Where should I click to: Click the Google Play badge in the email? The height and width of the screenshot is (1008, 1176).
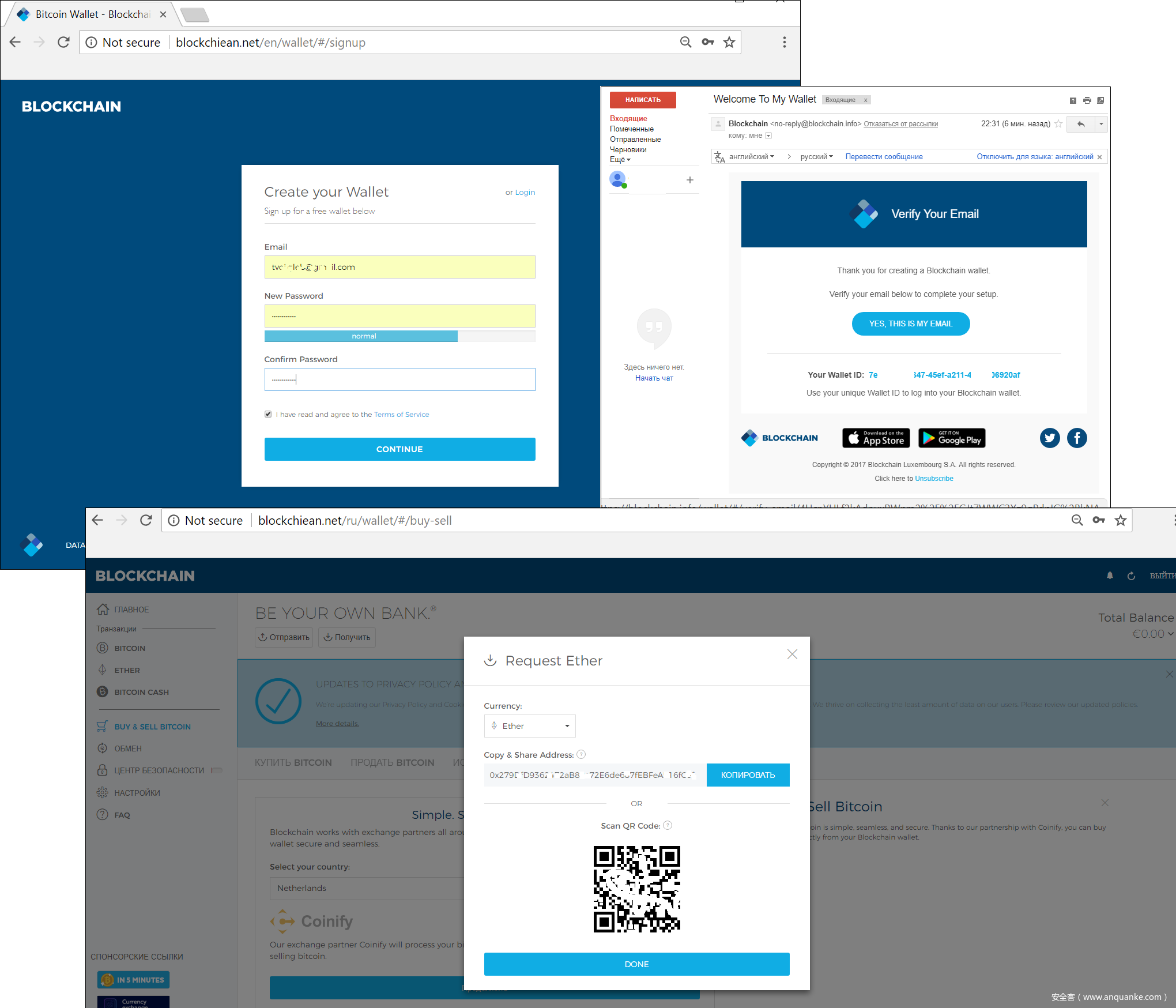[x=952, y=438]
